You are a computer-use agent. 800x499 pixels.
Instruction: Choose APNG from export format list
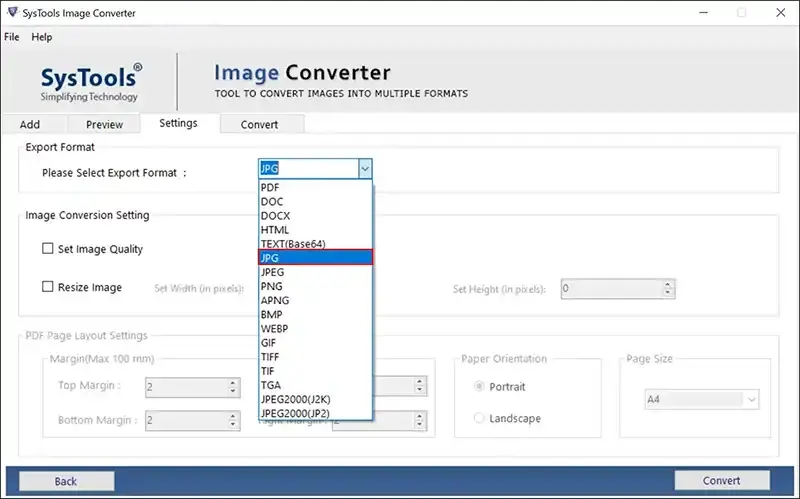[x=315, y=301]
